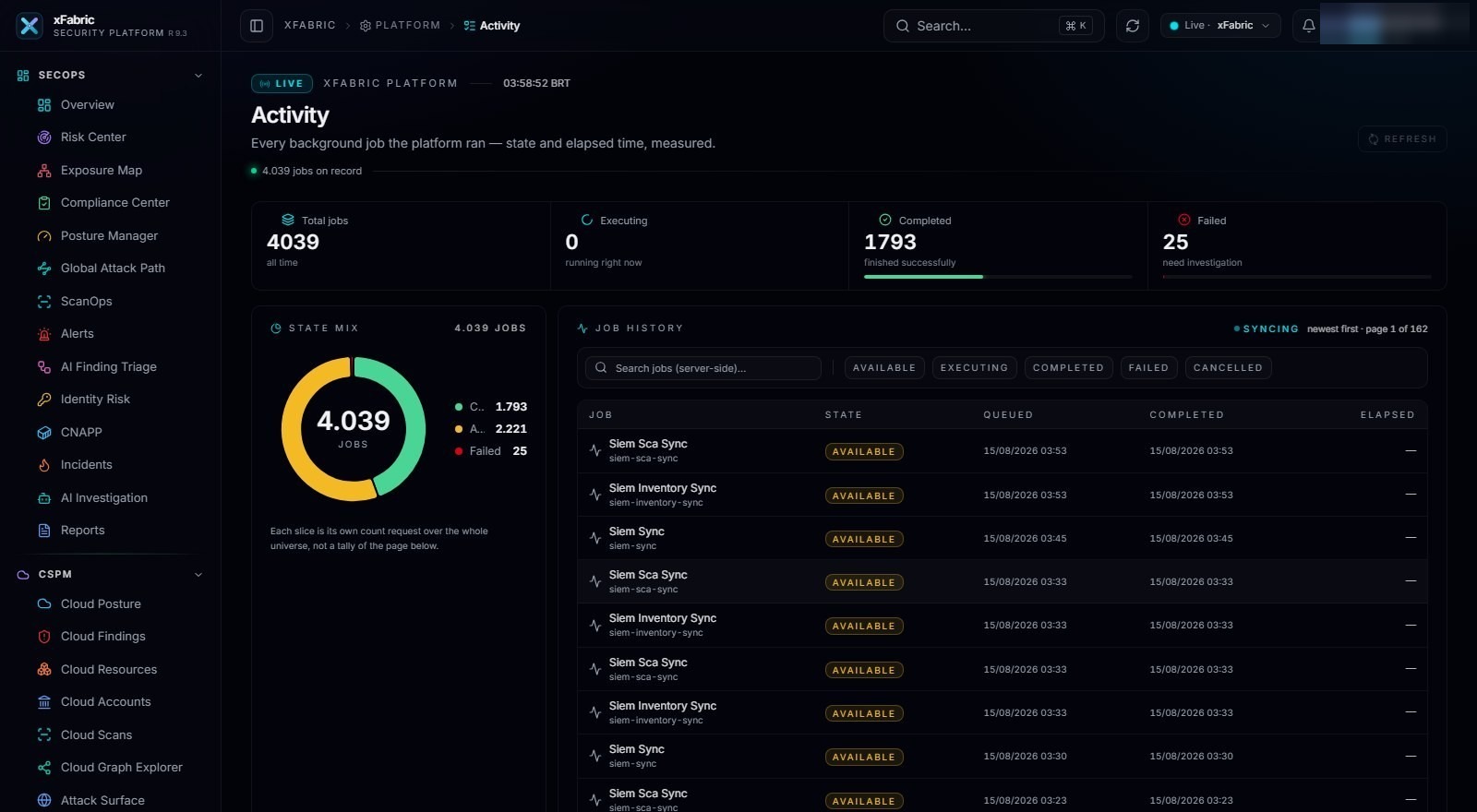Viewport: 1477px width, 812px height.
Task: Click the red Failed legend dot
Action: (459, 451)
